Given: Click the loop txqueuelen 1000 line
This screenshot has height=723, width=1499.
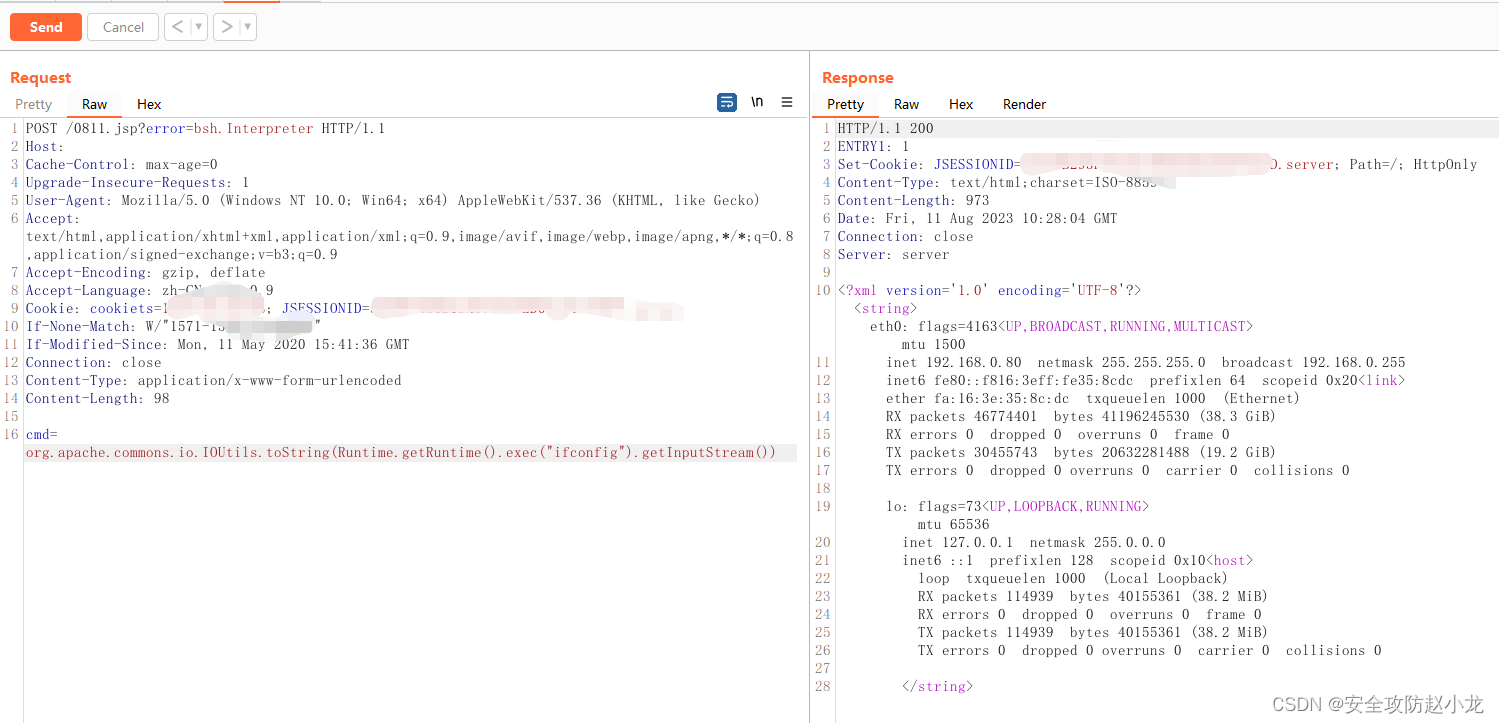Looking at the screenshot, I should coord(1073,578).
